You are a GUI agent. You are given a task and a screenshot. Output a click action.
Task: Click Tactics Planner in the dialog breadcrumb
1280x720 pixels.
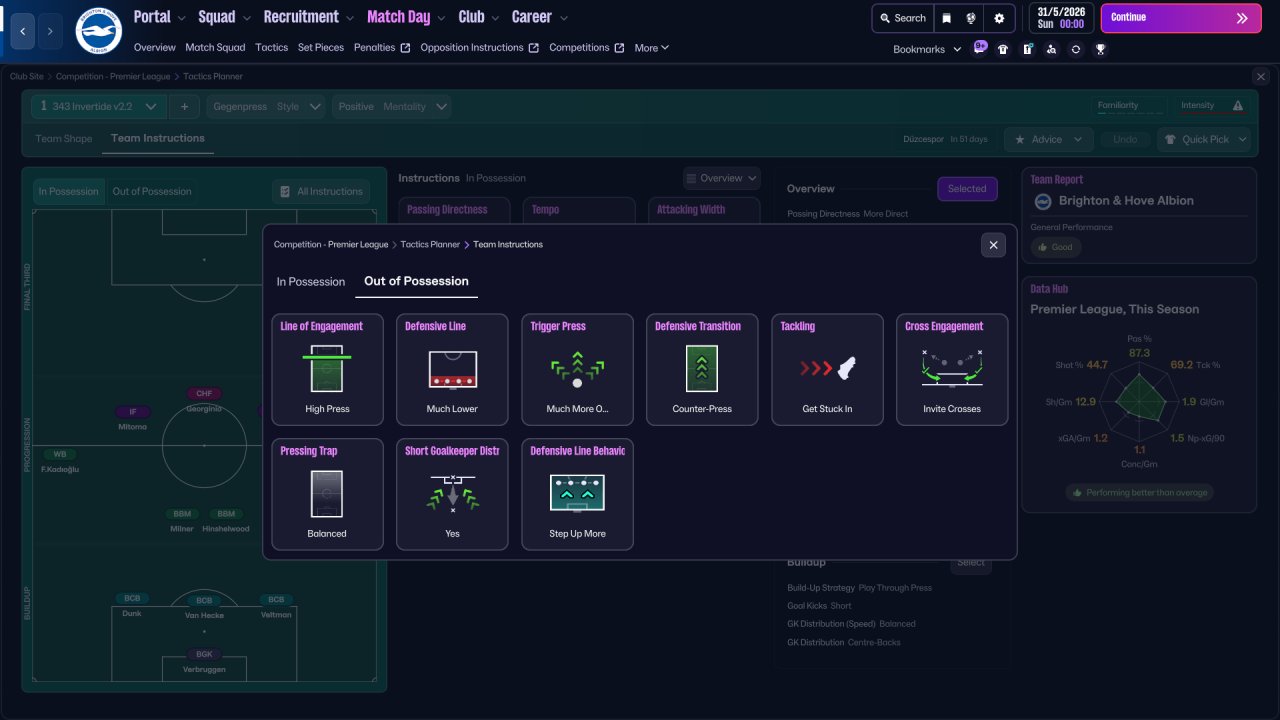(x=430, y=245)
